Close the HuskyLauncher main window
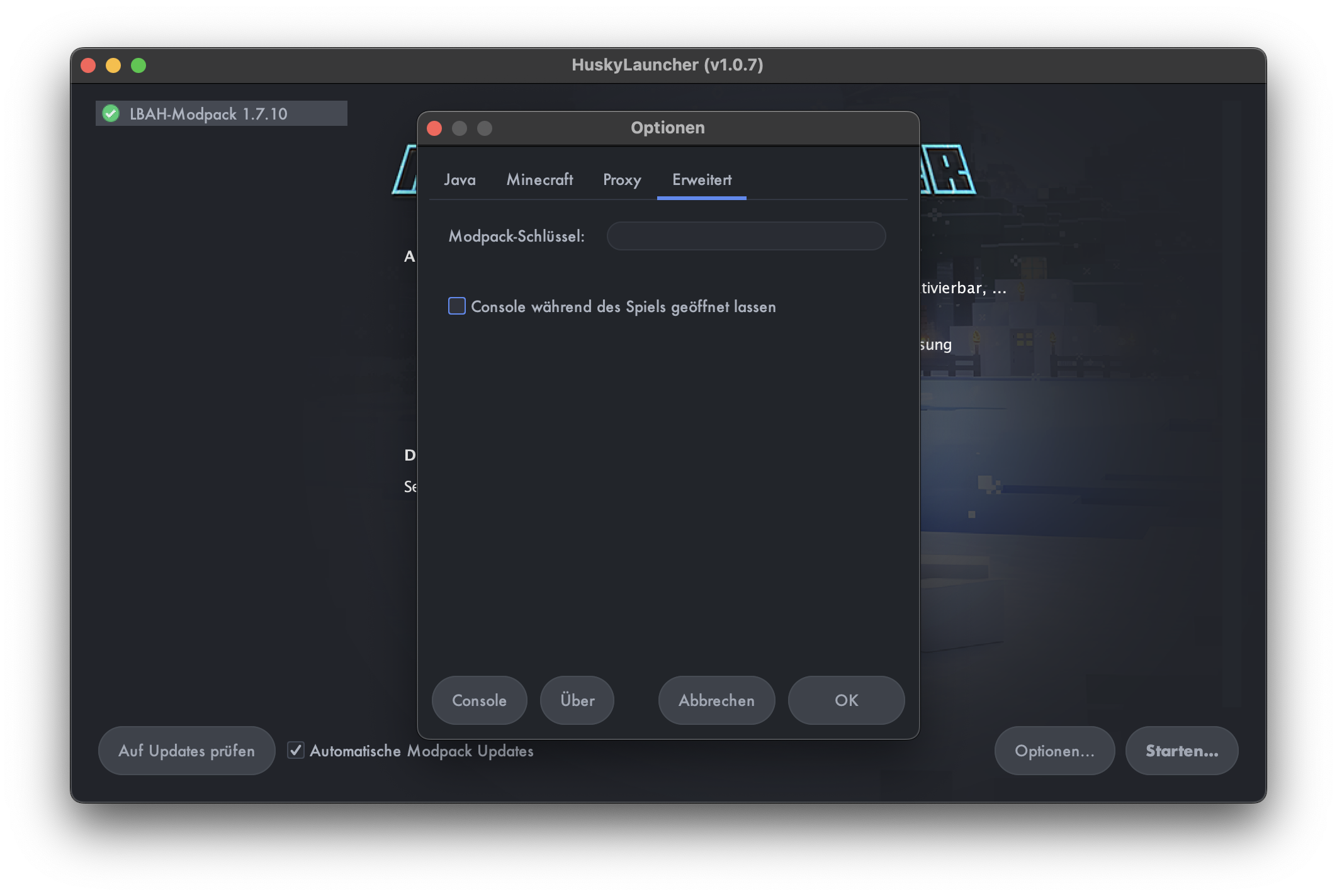Image resolution: width=1337 pixels, height=896 pixels. coord(88,65)
